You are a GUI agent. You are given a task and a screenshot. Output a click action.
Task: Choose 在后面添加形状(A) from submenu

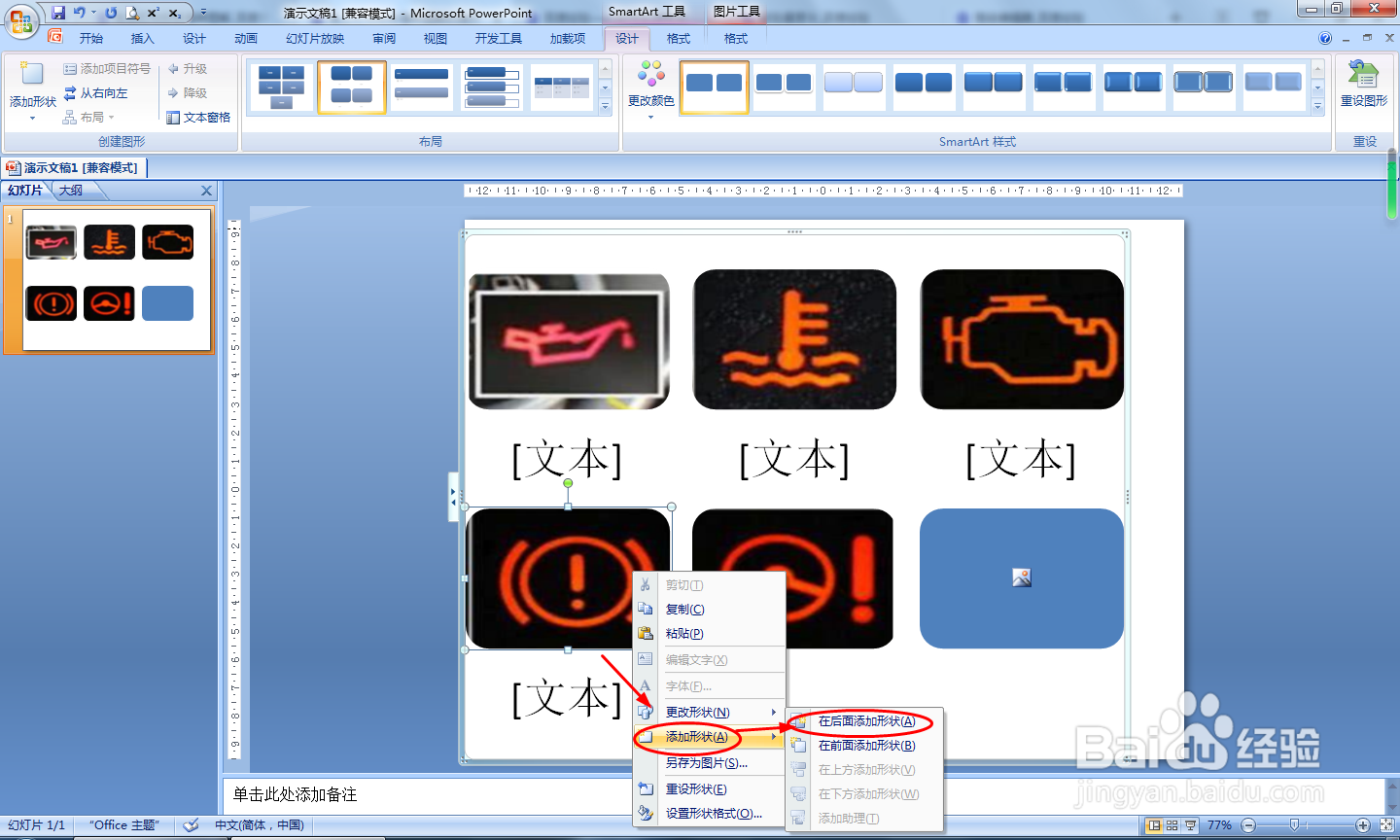(865, 721)
